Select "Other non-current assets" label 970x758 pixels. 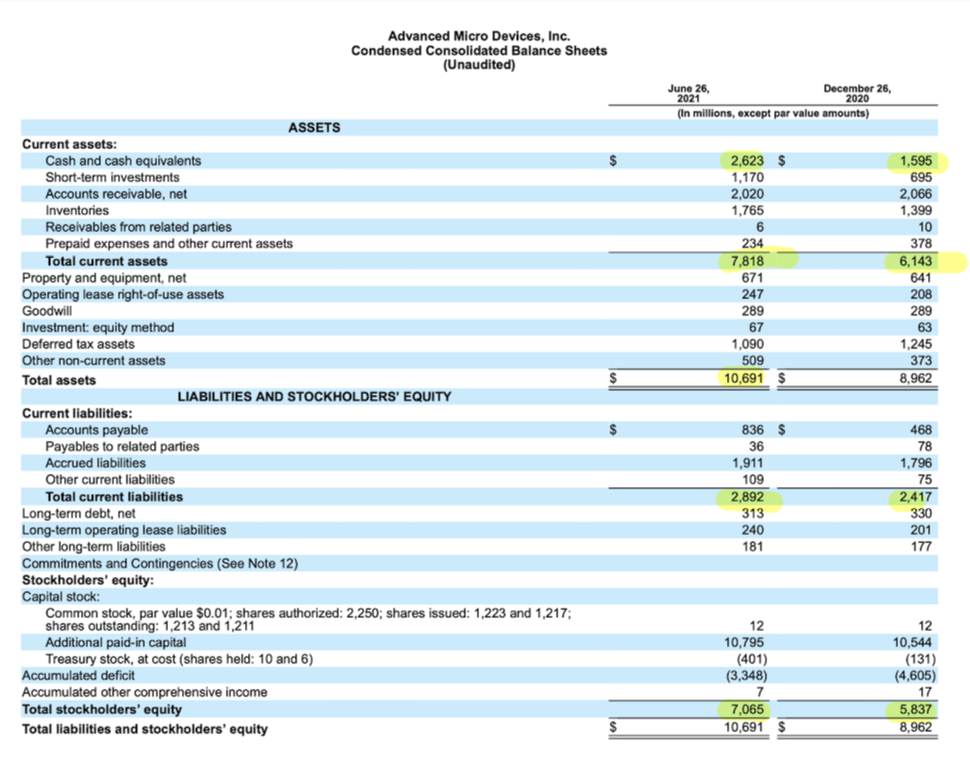pos(93,361)
